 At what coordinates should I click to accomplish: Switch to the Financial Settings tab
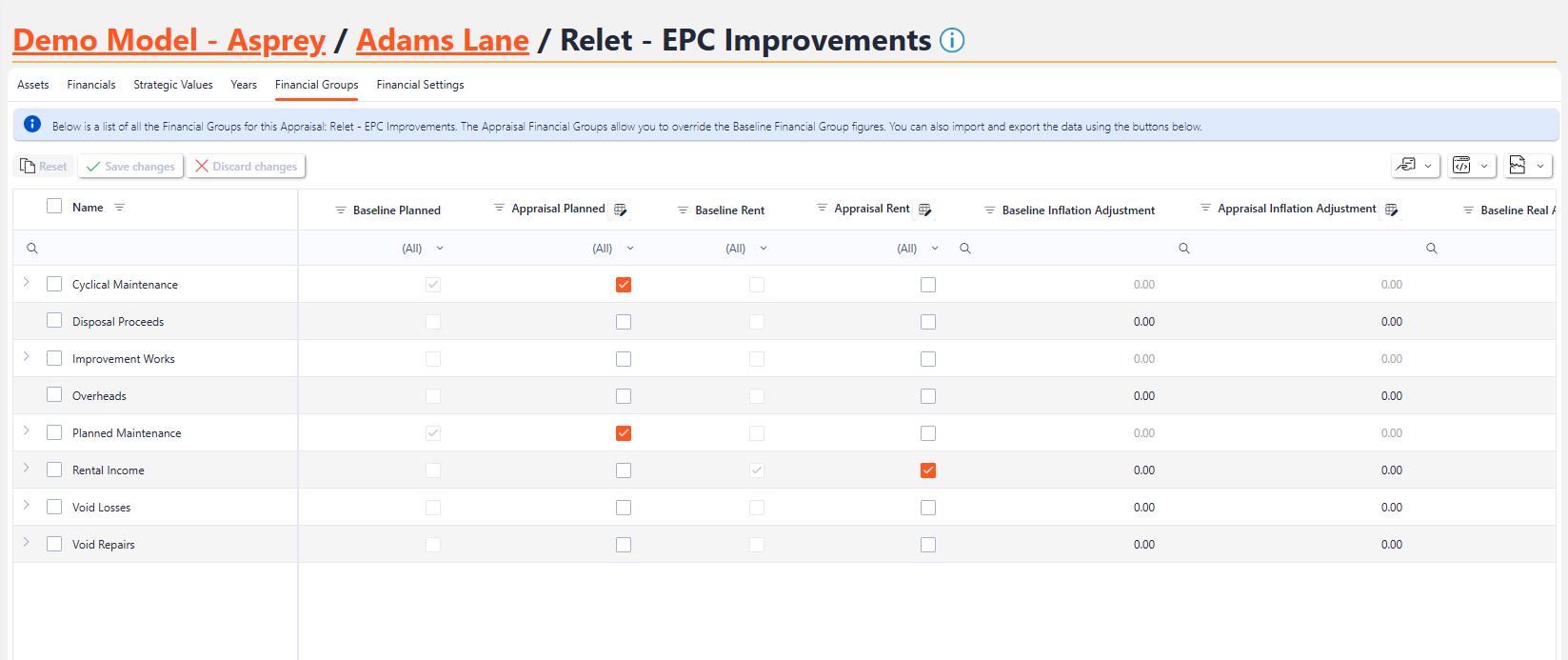[x=420, y=85]
